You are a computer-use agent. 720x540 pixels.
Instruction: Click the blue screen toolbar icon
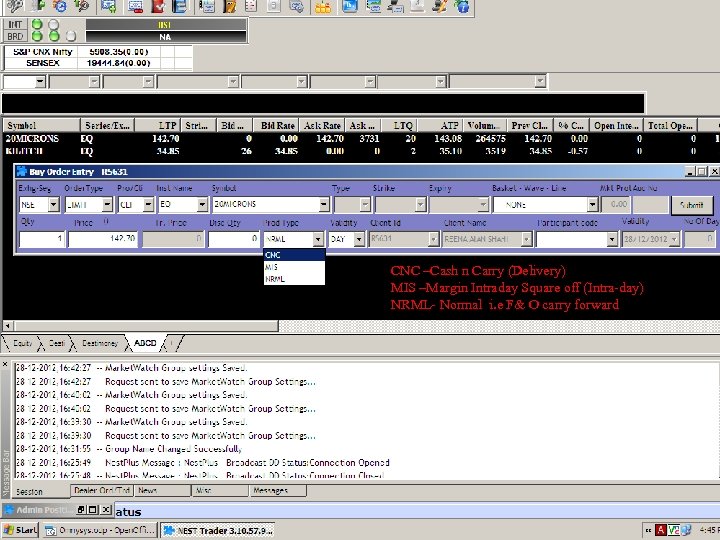(x=350, y=6)
